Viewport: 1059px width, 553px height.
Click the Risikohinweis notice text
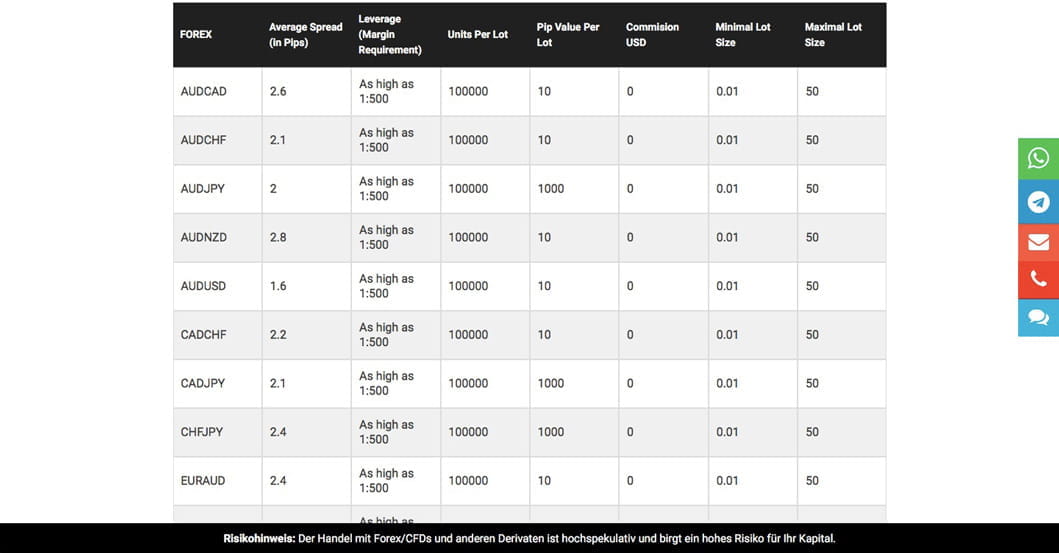point(530,538)
